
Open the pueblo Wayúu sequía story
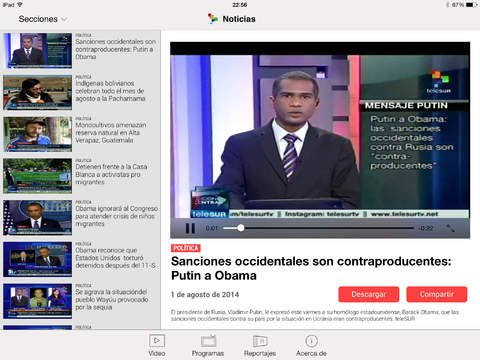point(80,301)
